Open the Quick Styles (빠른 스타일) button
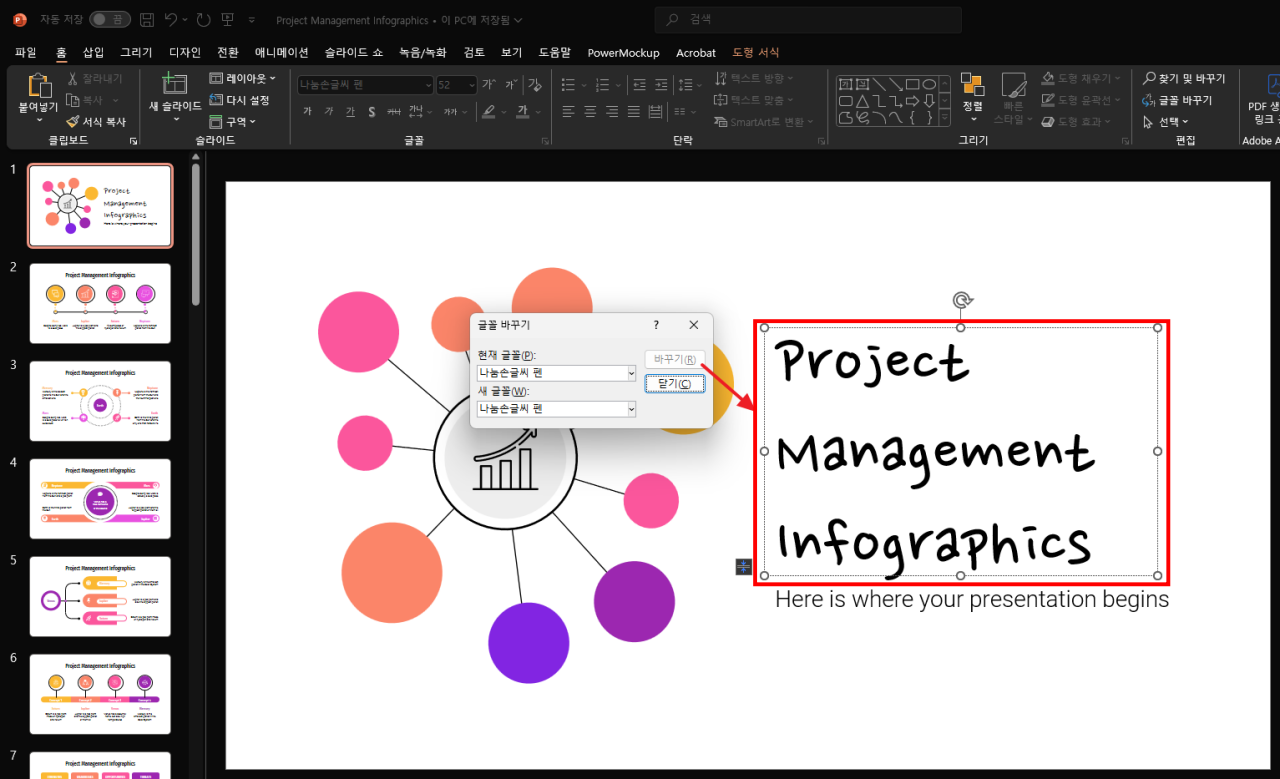Viewport: 1280px width, 779px height. (x=1013, y=97)
